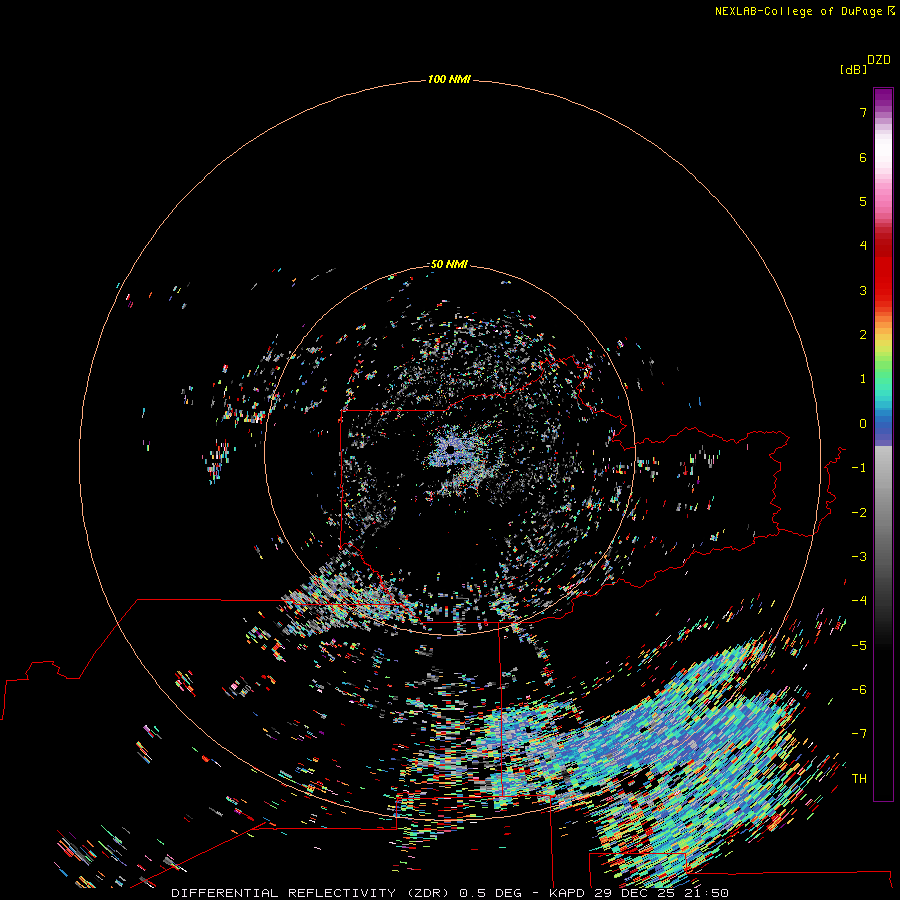Screen dimensions: 900x900
Task: Click the -6 value on the color scale
Action: [859, 690]
